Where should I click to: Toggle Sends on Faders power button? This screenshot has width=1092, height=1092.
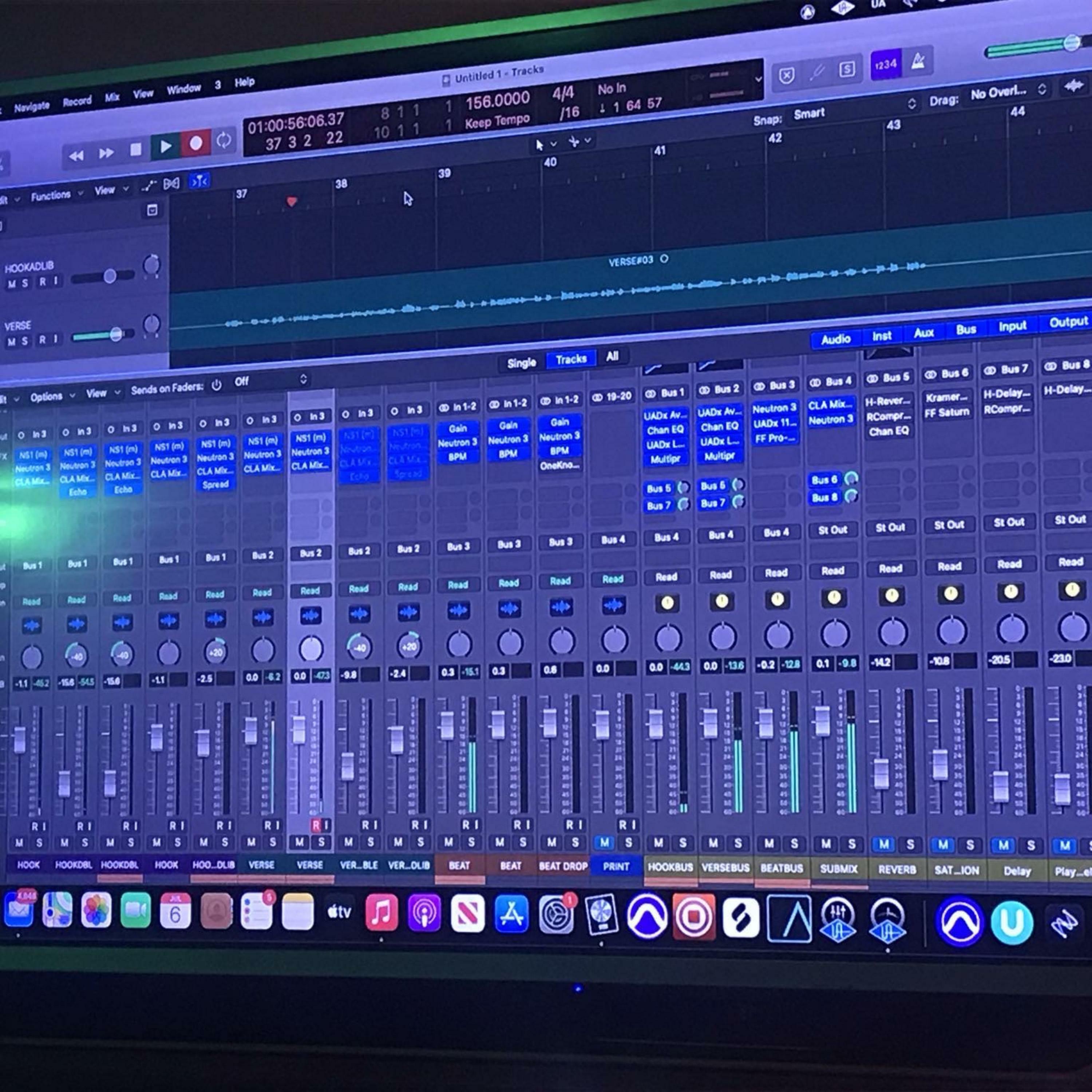[217, 385]
